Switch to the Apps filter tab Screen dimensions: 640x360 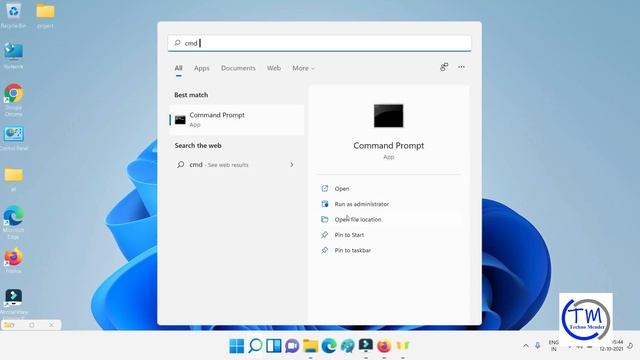click(202, 68)
